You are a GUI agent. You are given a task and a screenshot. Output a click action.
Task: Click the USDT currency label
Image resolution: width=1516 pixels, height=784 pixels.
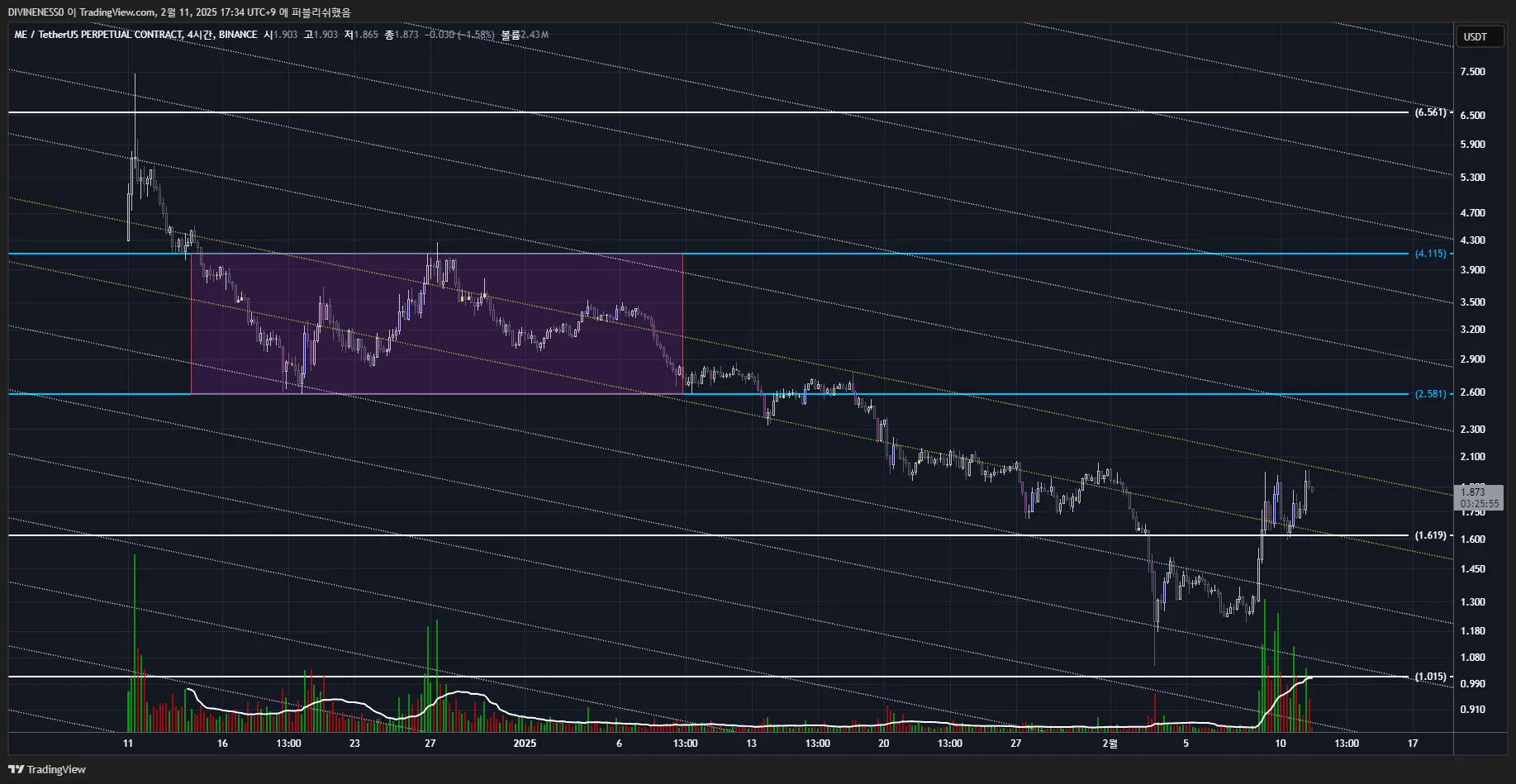(1475, 36)
